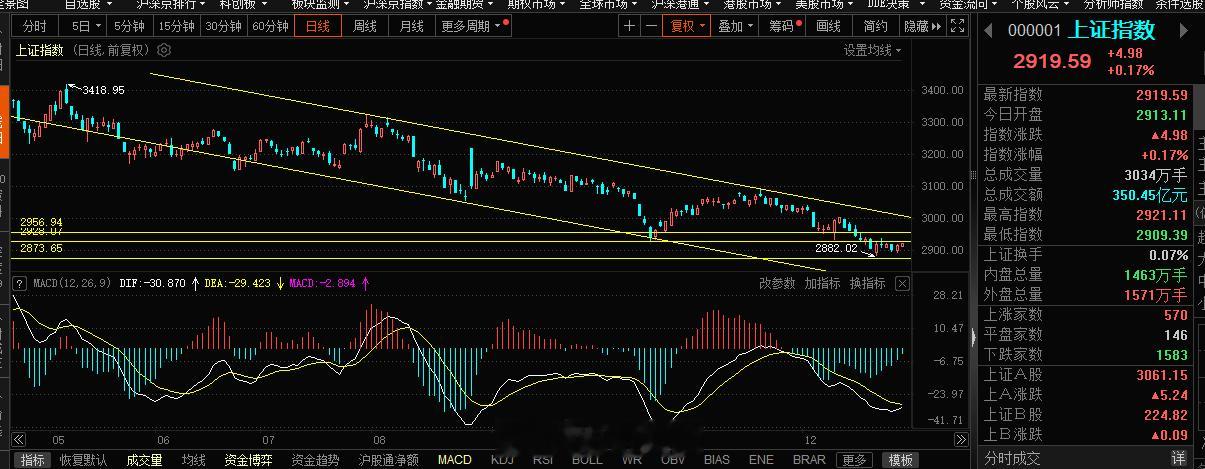Open 期权市场 in the top menu
1205x469 pixels.
point(532,4)
